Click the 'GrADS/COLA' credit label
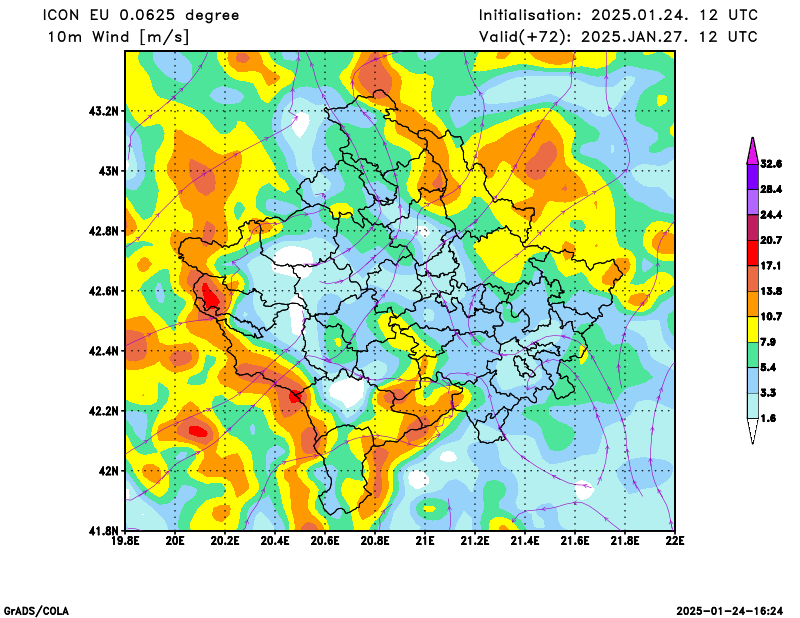The image size is (800, 618). pyautogui.click(x=36, y=611)
